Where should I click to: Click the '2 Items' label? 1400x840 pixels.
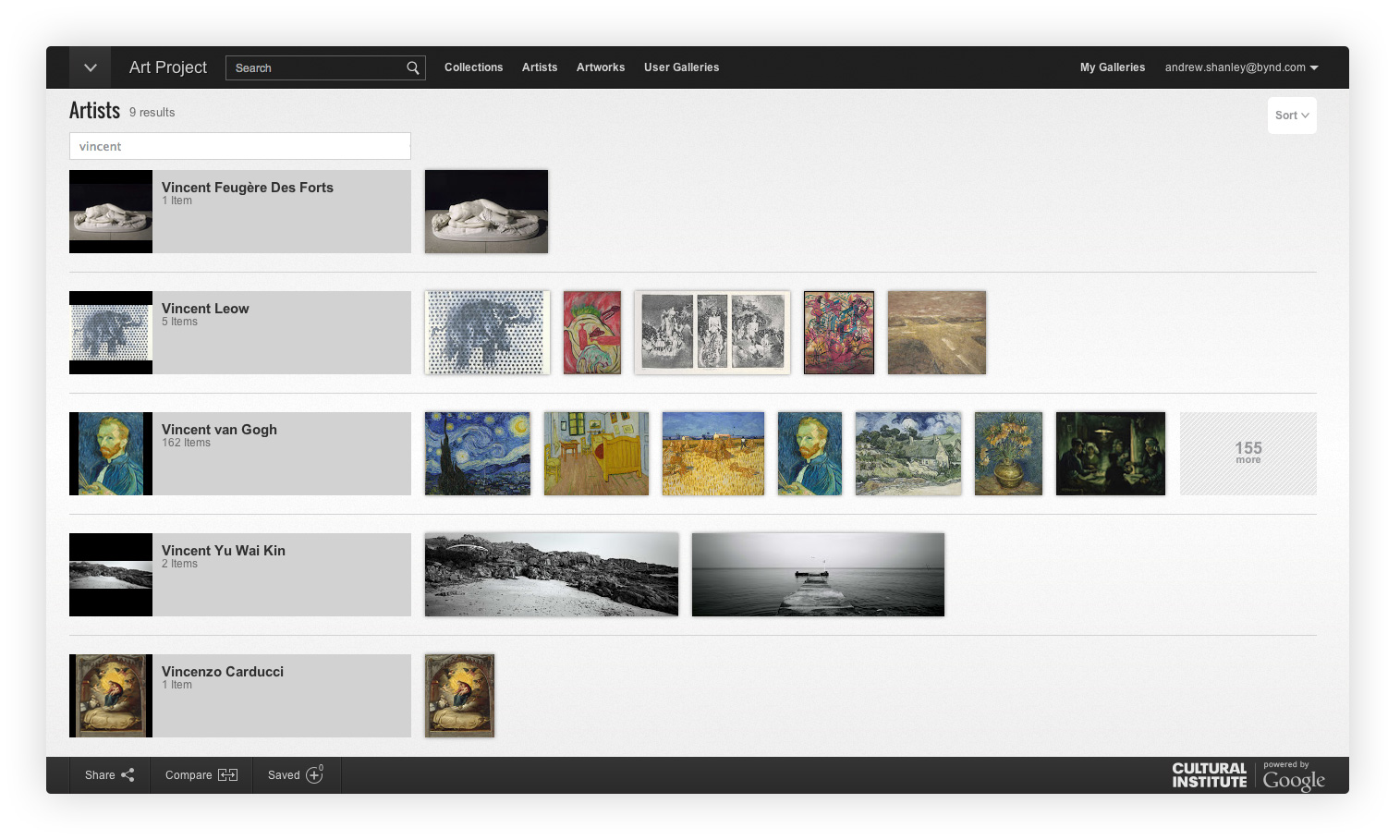[x=179, y=564]
